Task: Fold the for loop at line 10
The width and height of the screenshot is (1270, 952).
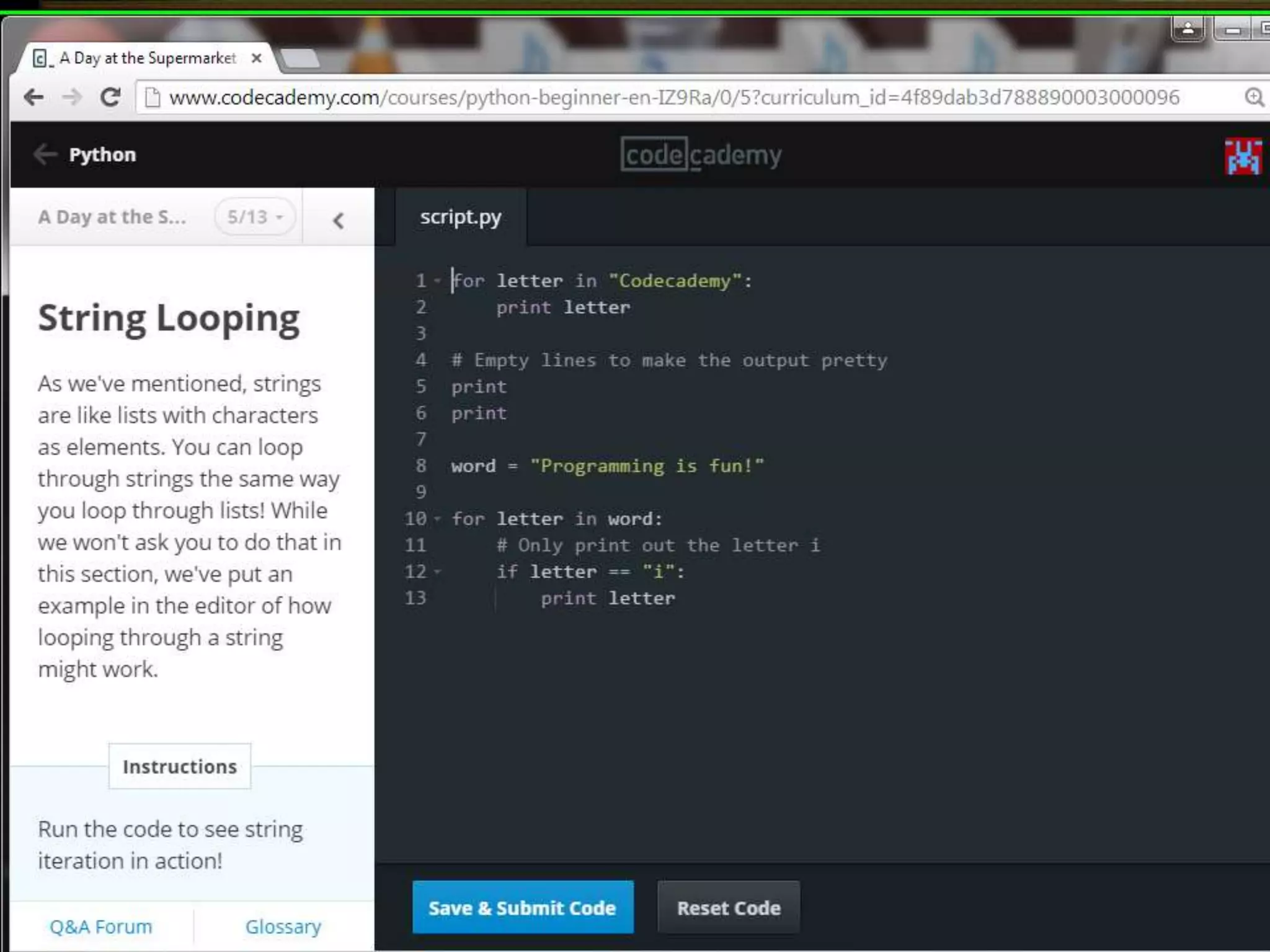Action: (x=437, y=519)
